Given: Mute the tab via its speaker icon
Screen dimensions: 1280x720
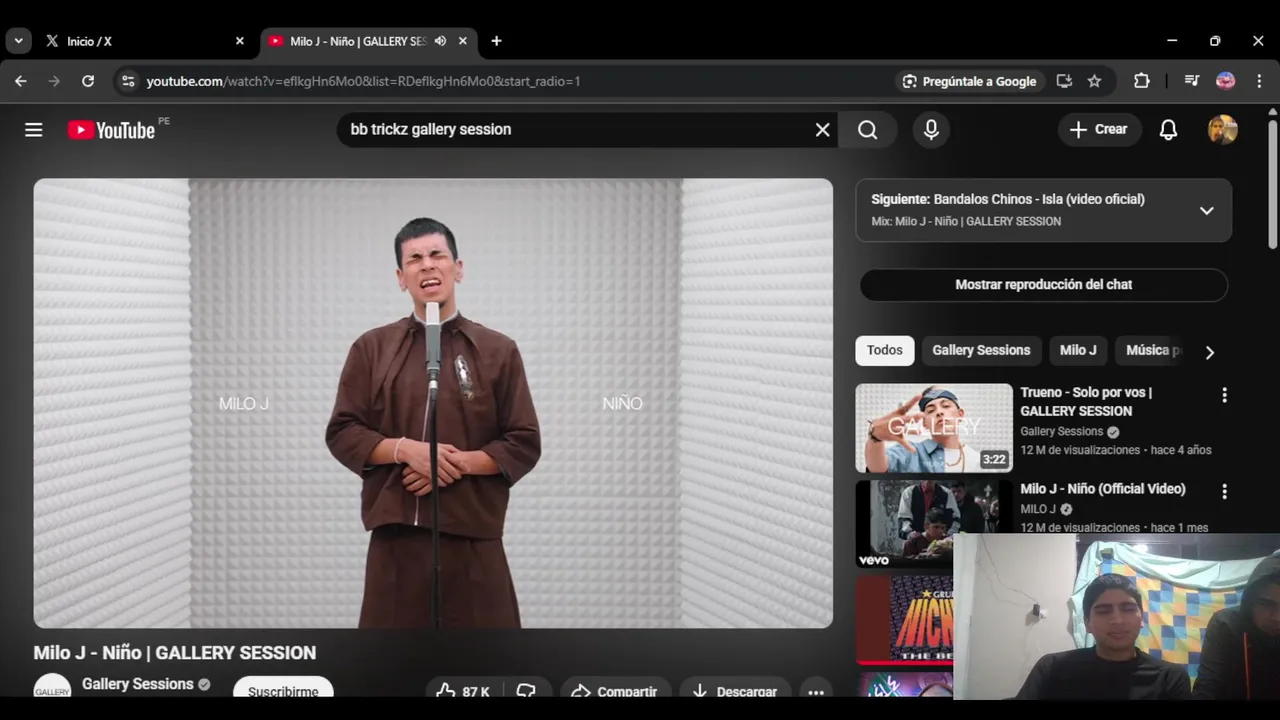Looking at the screenshot, I should 440,41.
